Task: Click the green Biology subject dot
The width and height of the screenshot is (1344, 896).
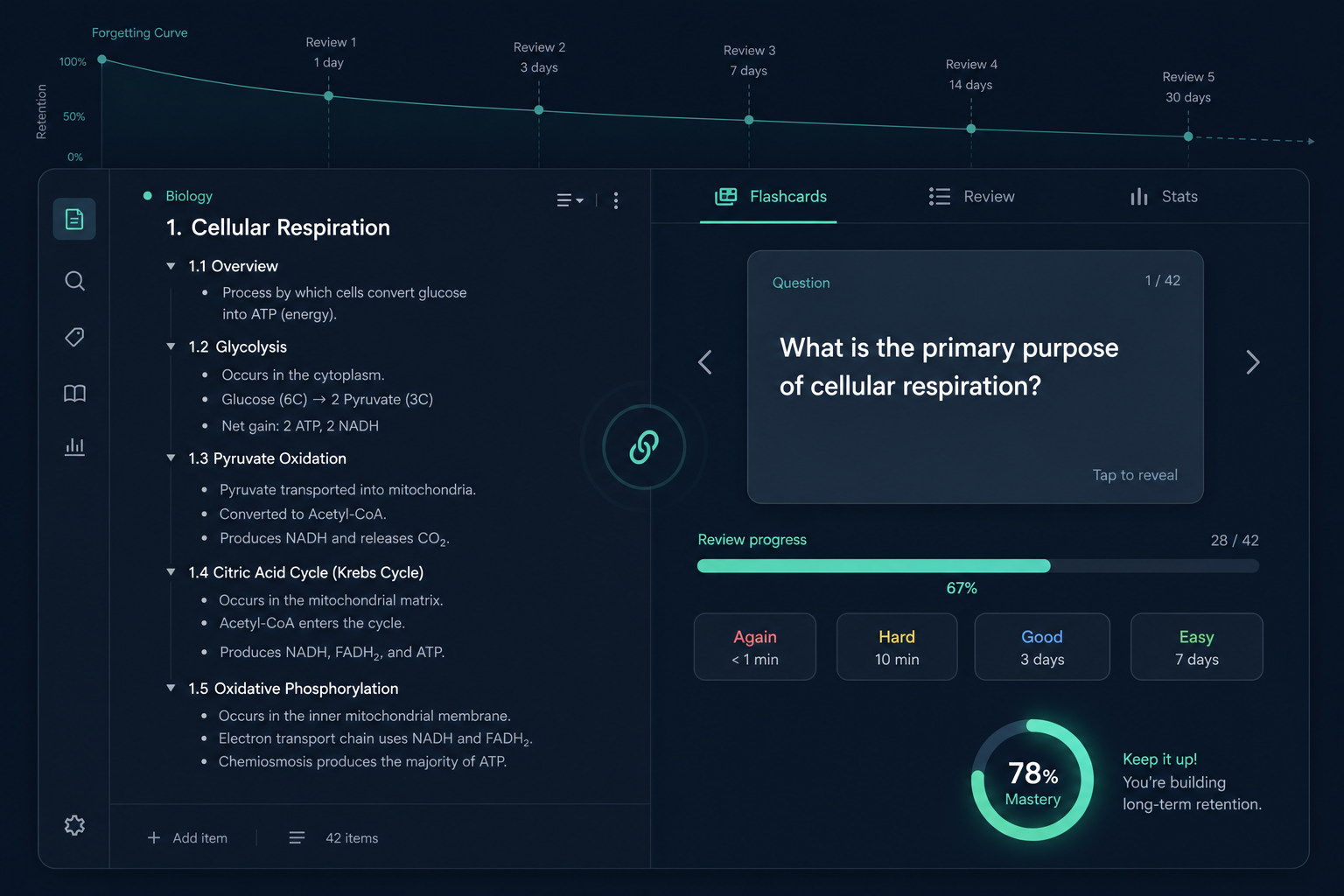Action: pos(148,196)
